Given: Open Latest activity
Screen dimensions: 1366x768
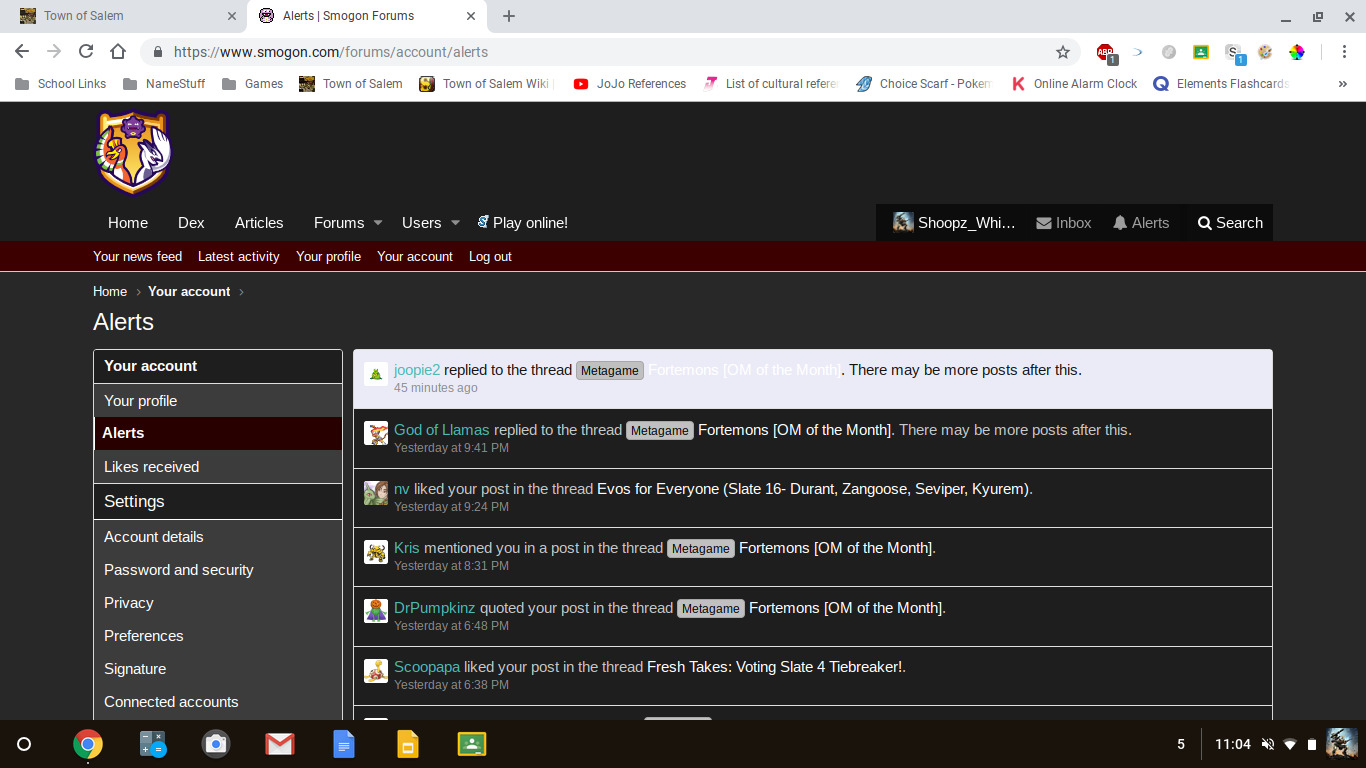Looking at the screenshot, I should [239, 257].
